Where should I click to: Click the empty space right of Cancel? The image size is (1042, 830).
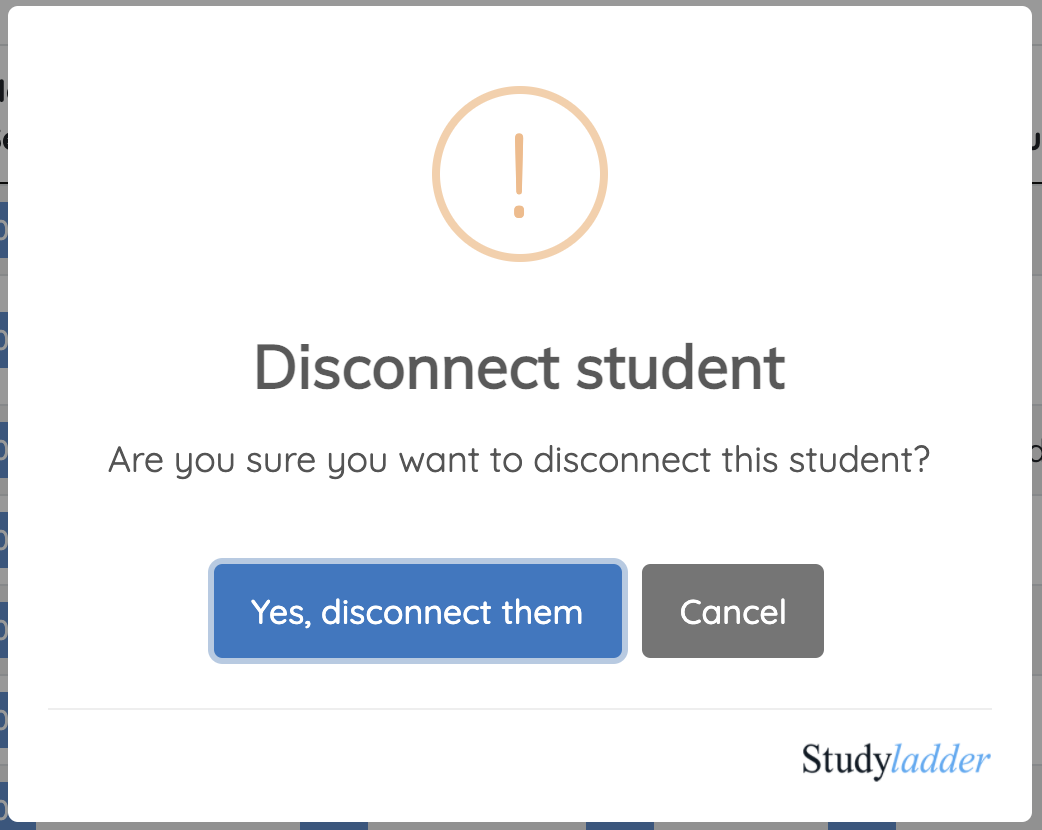coord(920,611)
